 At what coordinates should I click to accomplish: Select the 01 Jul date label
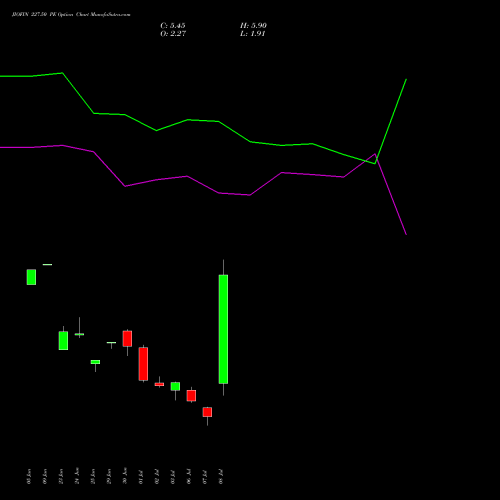tap(141, 477)
